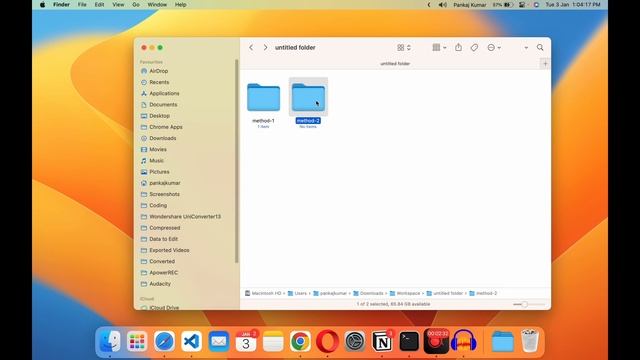Viewport: 640px width, 360px height.
Task: Click the method-2 folder name label
Action: (308, 121)
